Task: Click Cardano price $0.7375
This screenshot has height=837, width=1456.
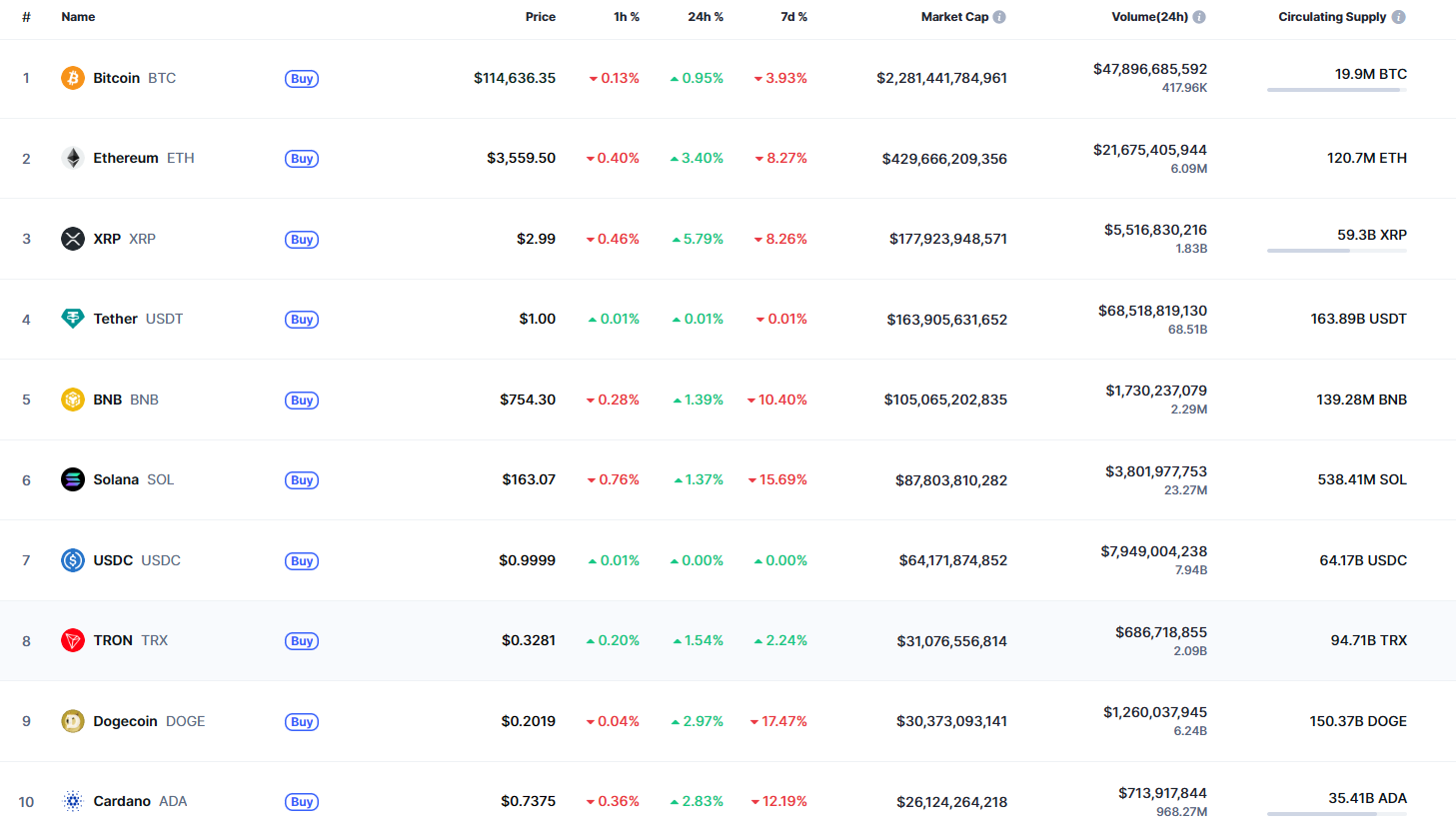Action: point(529,801)
